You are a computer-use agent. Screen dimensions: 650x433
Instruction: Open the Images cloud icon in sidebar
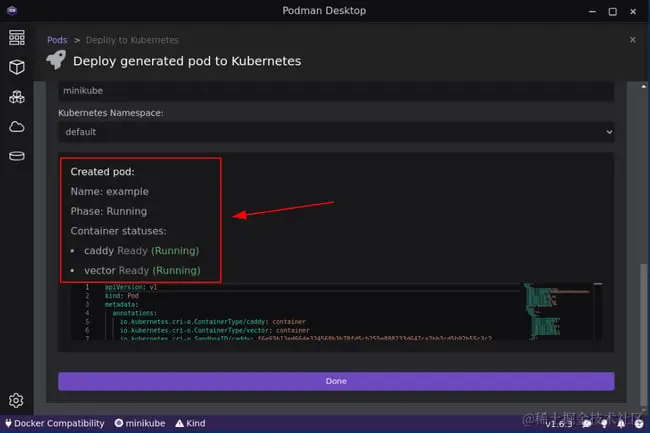[17, 126]
